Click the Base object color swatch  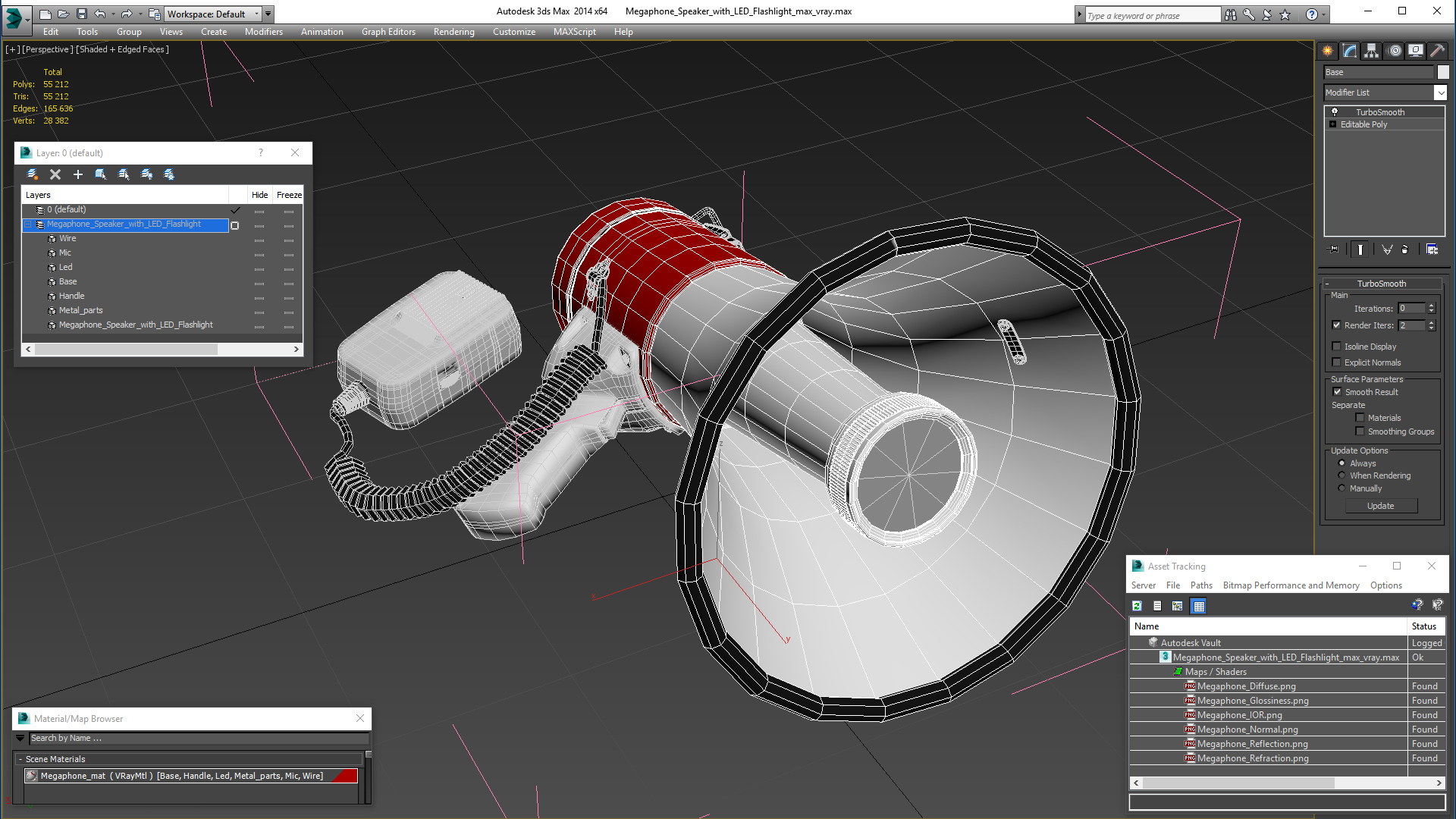point(1442,72)
